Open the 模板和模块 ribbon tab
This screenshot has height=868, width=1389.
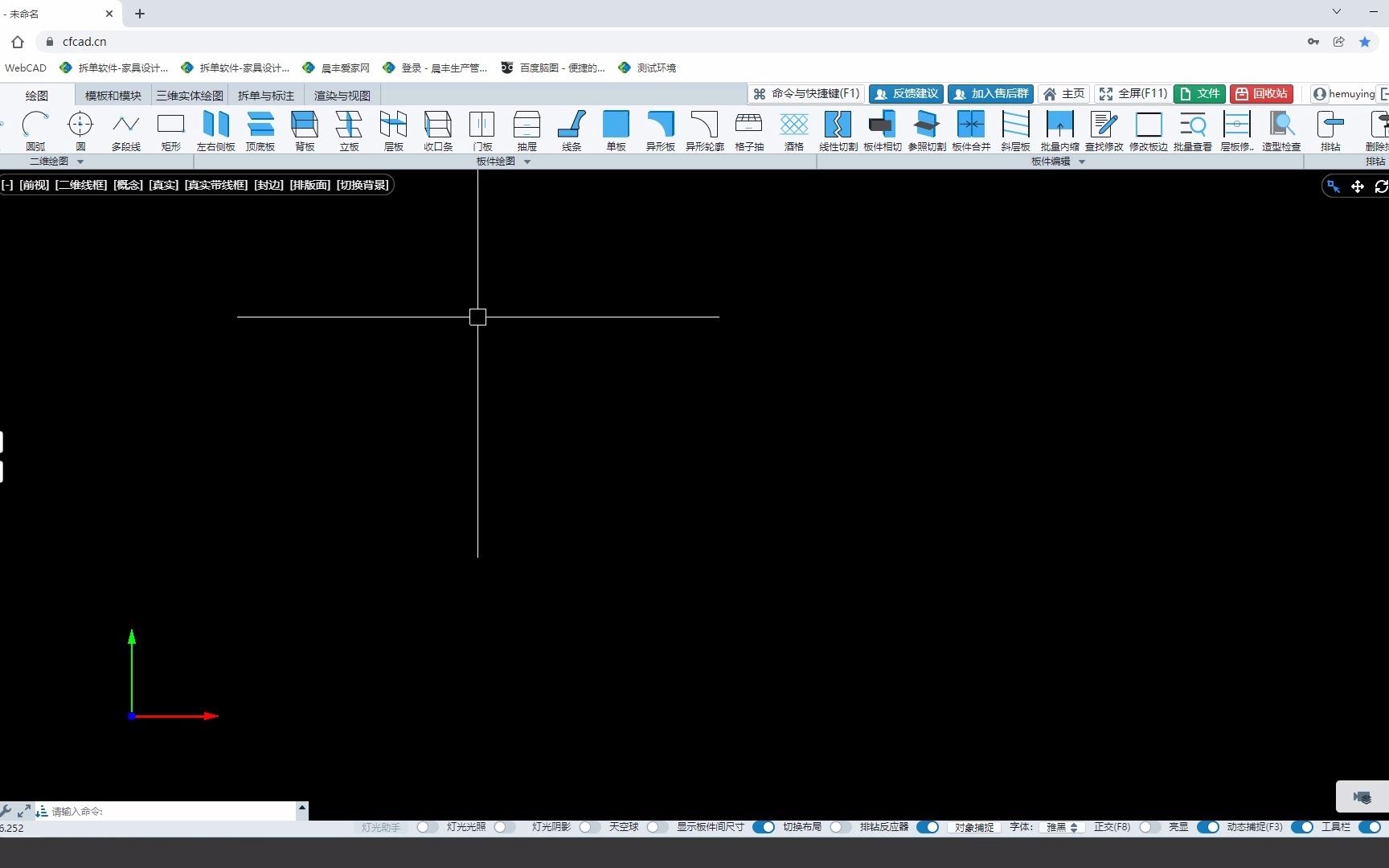(x=113, y=95)
